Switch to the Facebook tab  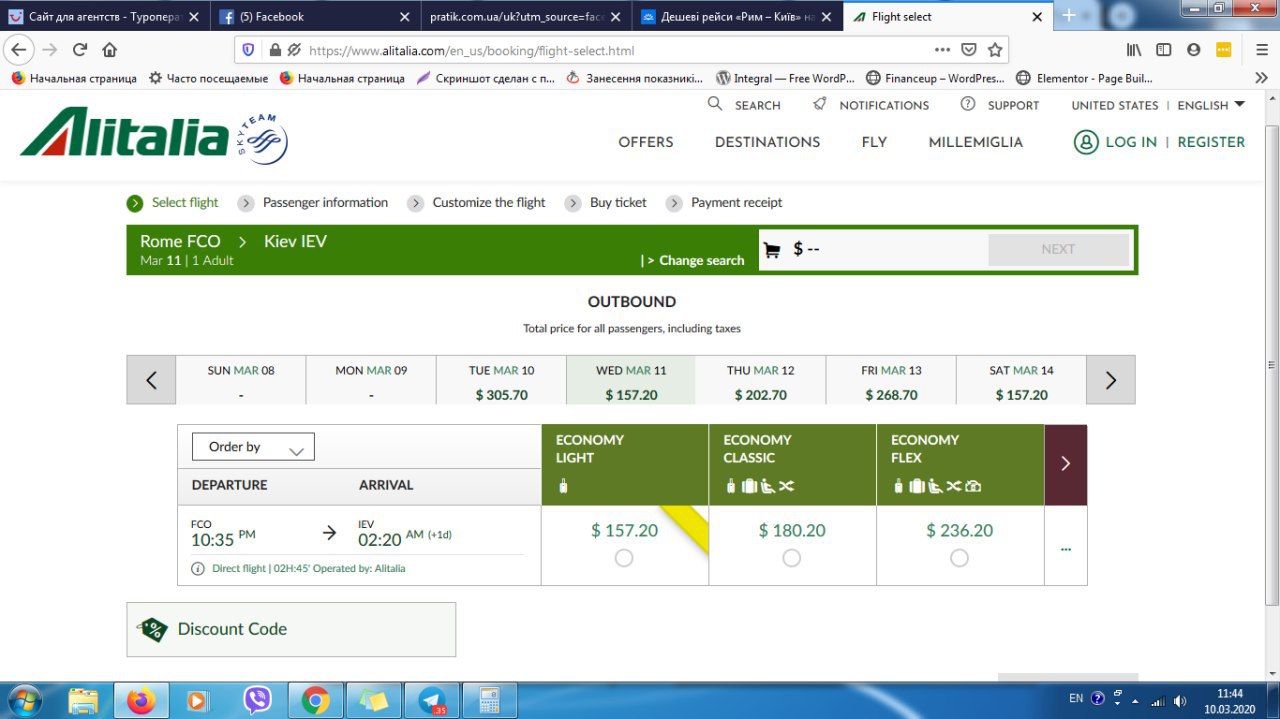click(314, 17)
